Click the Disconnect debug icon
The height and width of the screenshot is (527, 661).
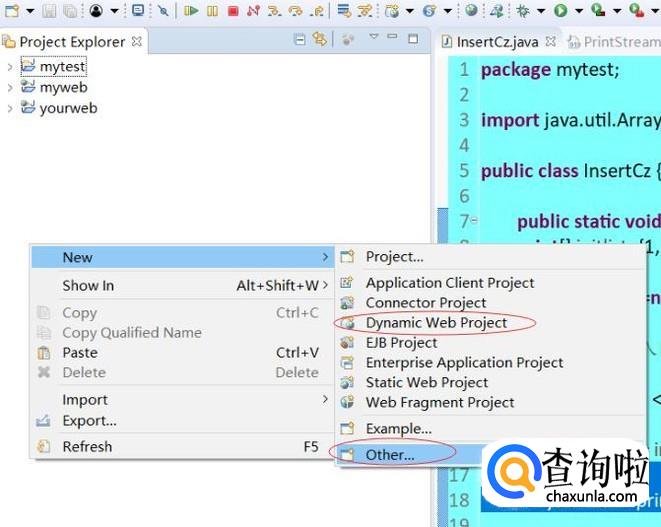(x=253, y=11)
